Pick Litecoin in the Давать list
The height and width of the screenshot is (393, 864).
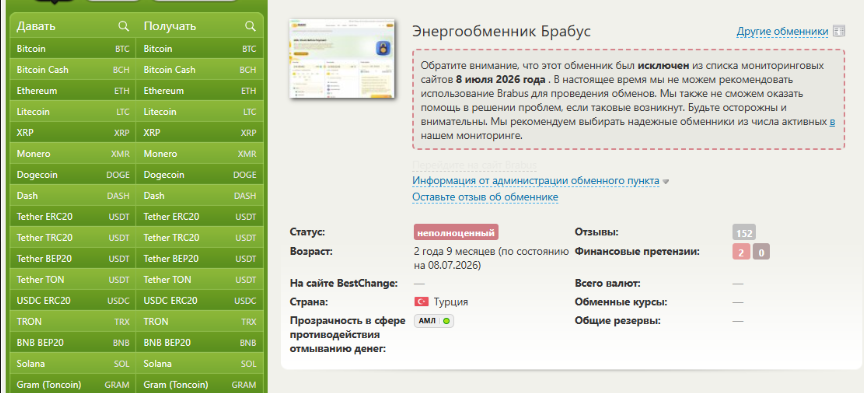[x=73, y=111]
